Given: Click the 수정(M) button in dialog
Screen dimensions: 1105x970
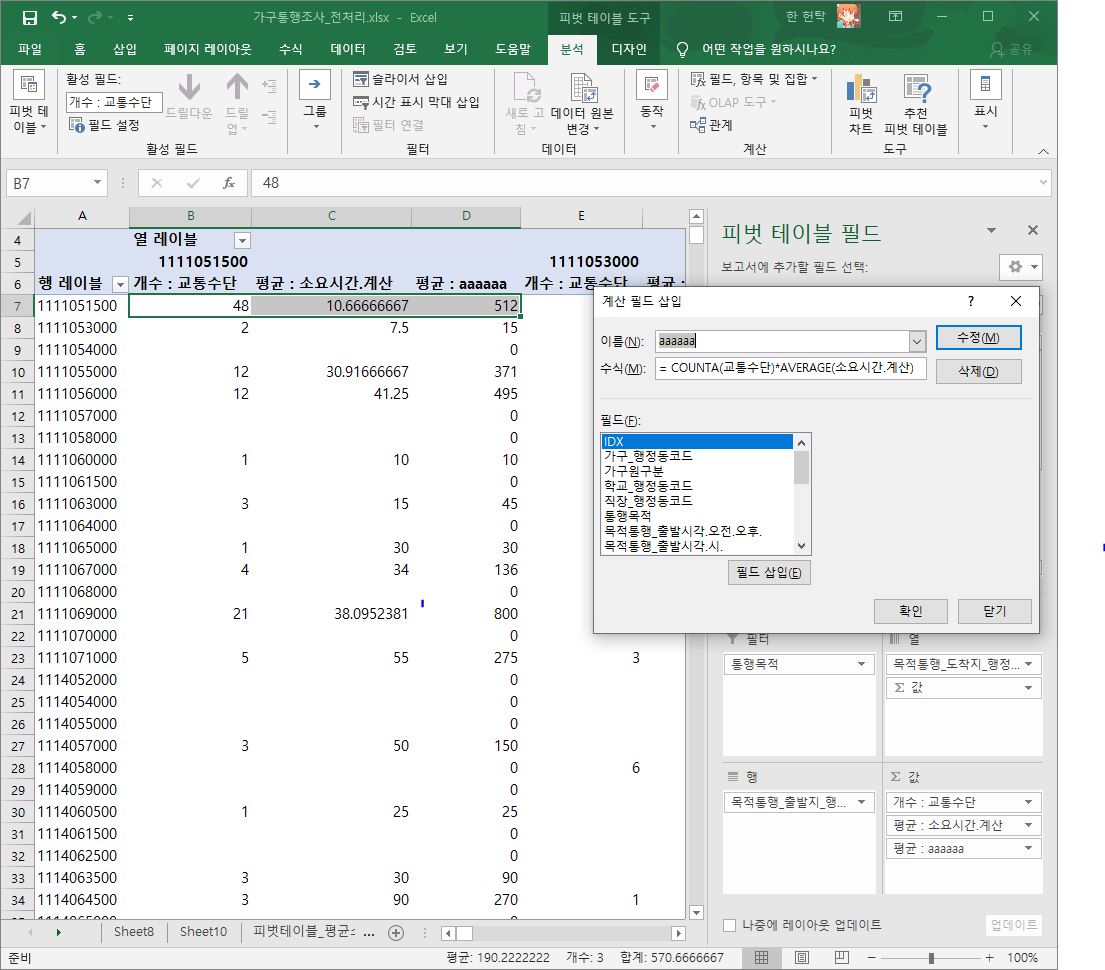Looking at the screenshot, I should (x=979, y=338).
